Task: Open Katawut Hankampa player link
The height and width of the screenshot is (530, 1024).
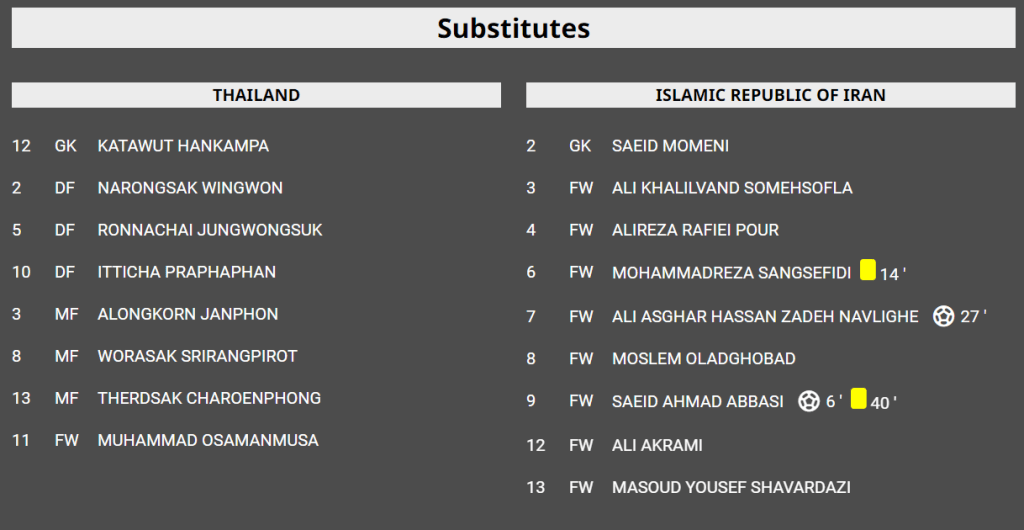Action: coord(183,146)
